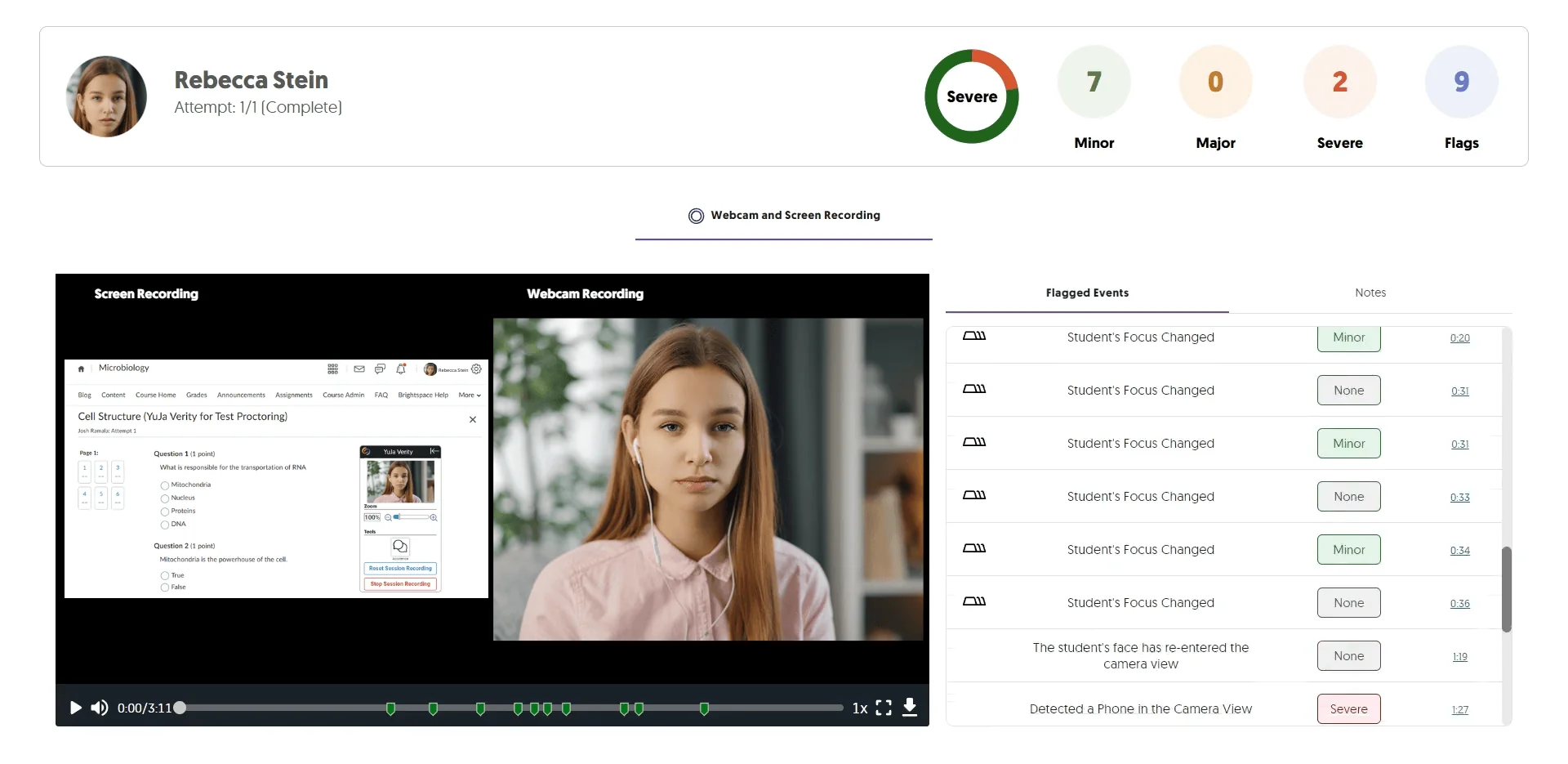
Task: Open the 1:27 phone detection timestamp
Action: point(1459,709)
